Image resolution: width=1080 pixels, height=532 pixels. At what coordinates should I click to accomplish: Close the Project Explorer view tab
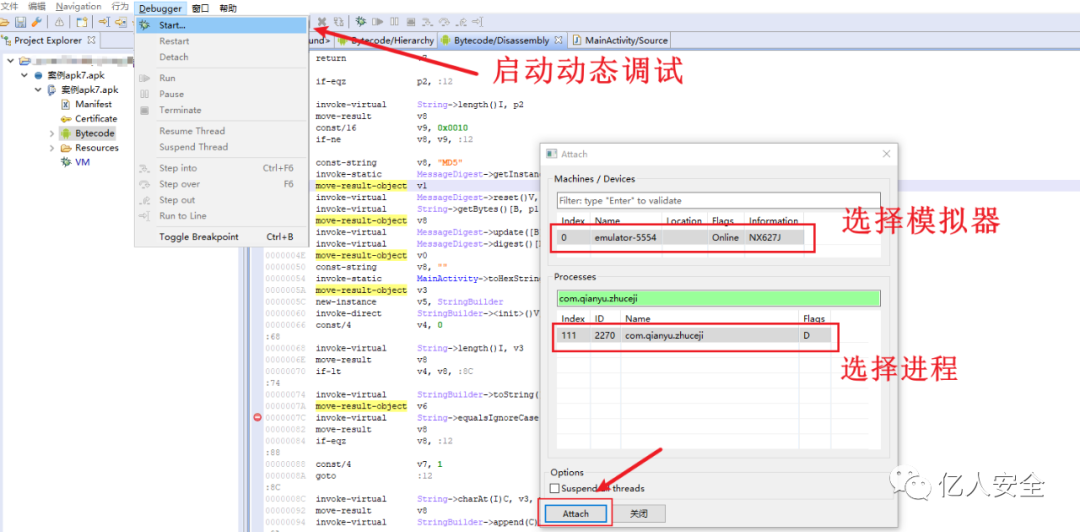click(91, 40)
